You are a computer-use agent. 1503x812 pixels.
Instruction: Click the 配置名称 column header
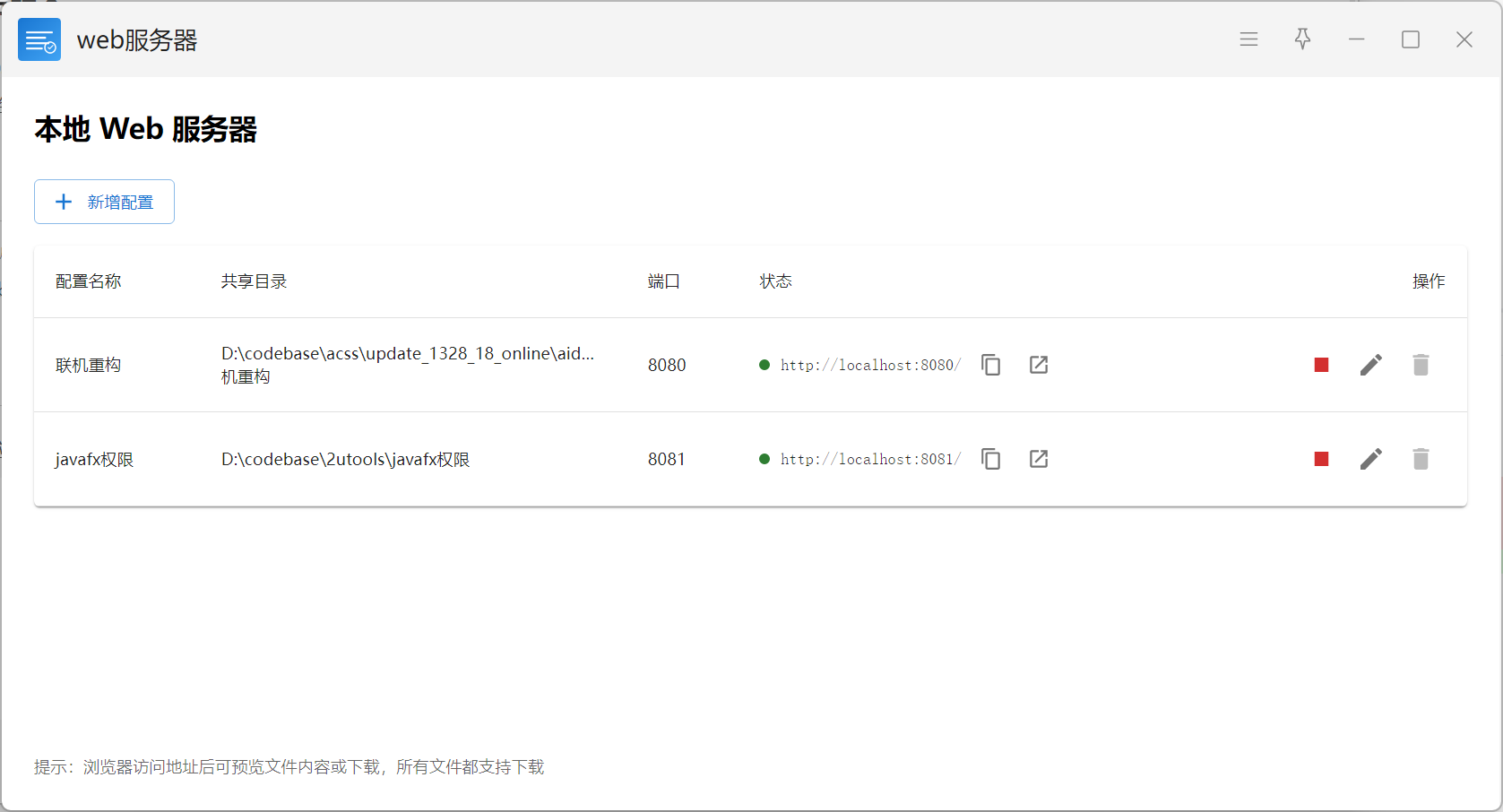tap(88, 281)
